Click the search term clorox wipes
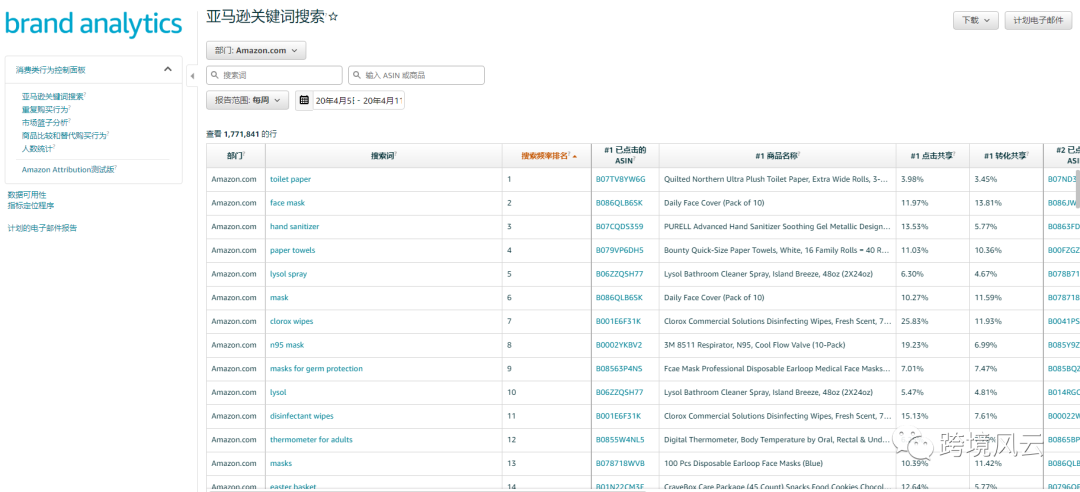 point(291,321)
